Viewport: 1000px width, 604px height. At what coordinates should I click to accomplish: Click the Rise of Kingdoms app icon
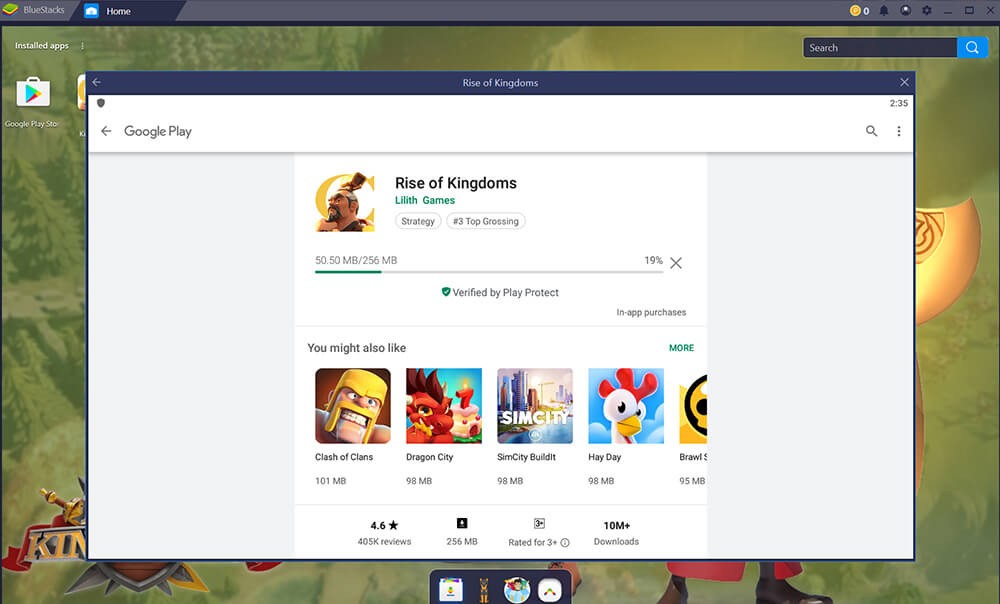tap(345, 202)
